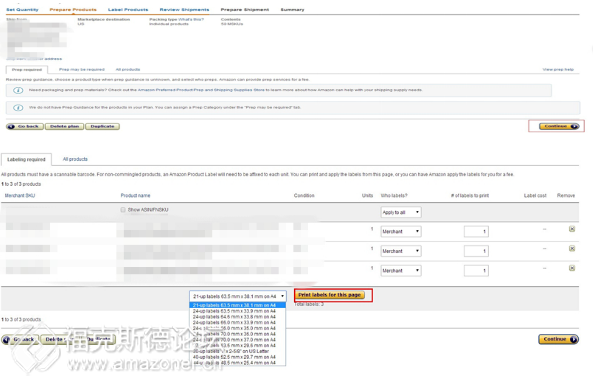
Task: Click the Units column header
Action: 367,196
